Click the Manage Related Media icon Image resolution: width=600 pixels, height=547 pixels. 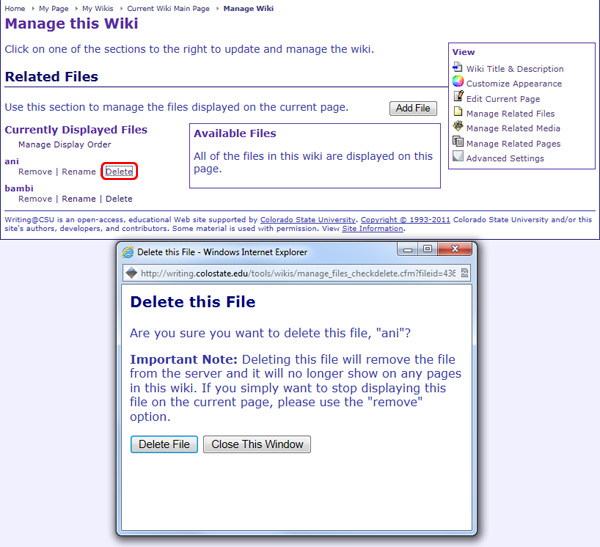[x=458, y=128]
